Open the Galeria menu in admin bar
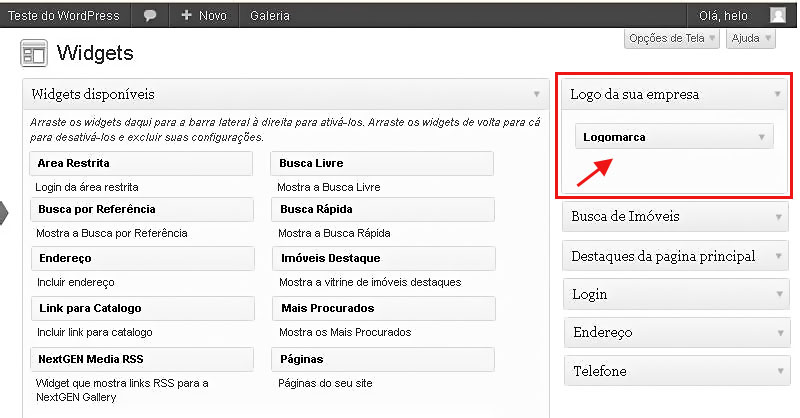The height and width of the screenshot is (418, 800). pyautogui.click(x=270, y=16)
